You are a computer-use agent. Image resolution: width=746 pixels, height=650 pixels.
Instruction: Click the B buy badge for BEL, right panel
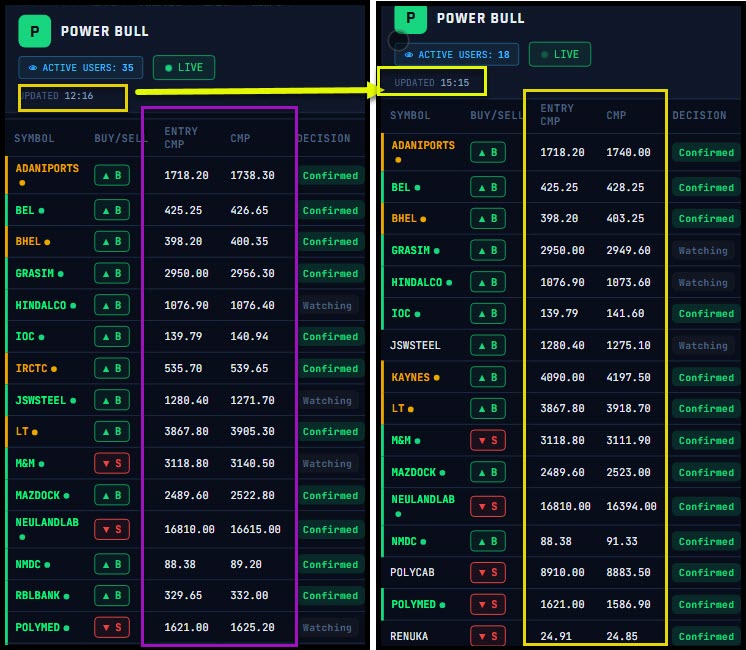click(488, 187)
